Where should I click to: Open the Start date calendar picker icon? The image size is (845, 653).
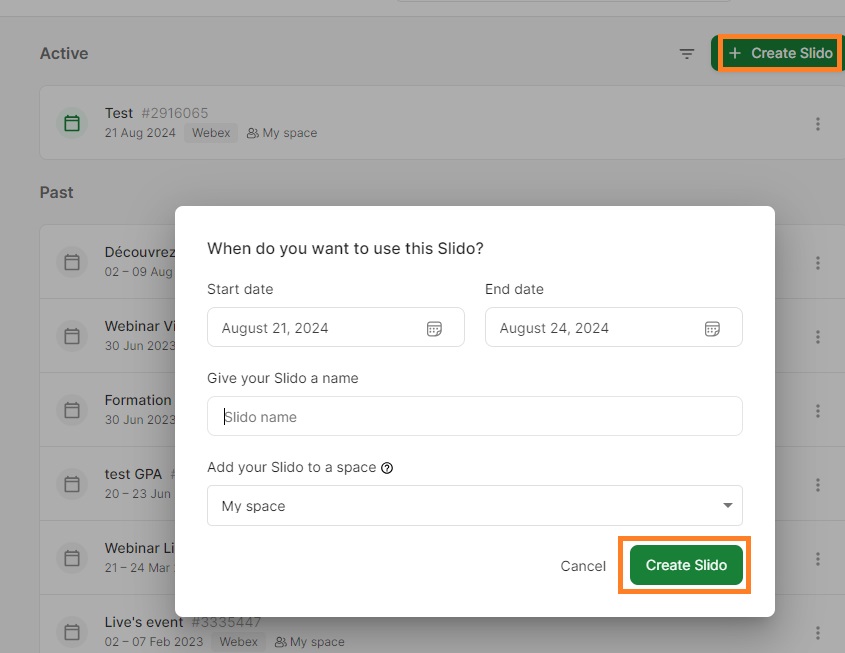(x=434, y=328)
